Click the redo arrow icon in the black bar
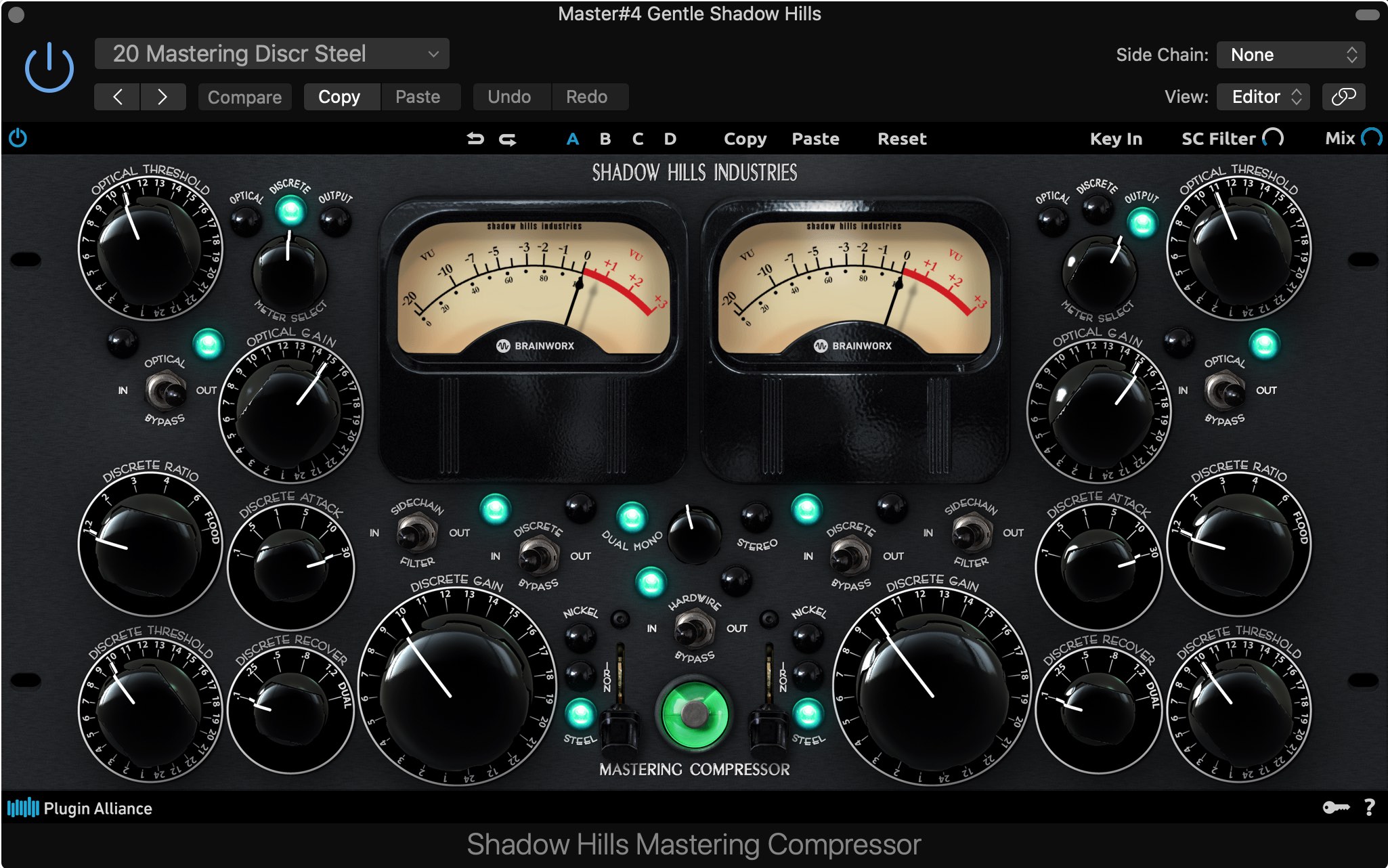 coord(507,138)
